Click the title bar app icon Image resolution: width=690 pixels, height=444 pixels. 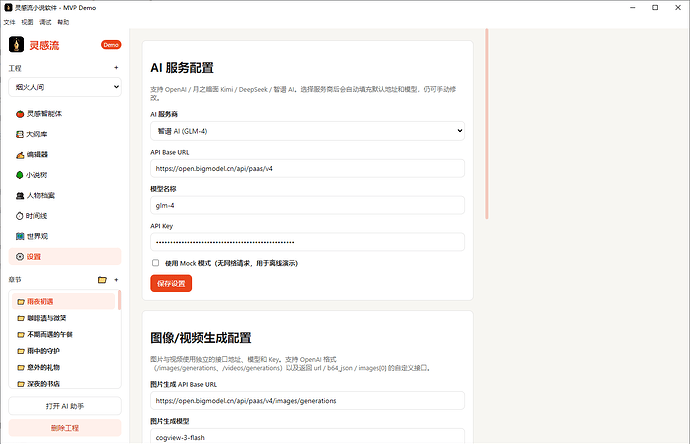coord(8,7)
